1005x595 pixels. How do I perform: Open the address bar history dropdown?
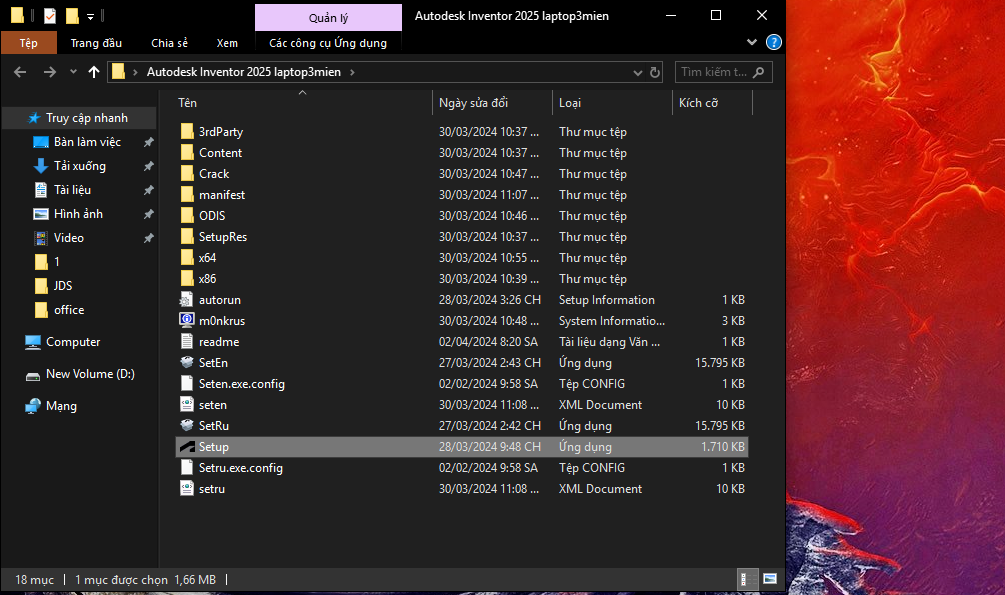coord(638,72)
